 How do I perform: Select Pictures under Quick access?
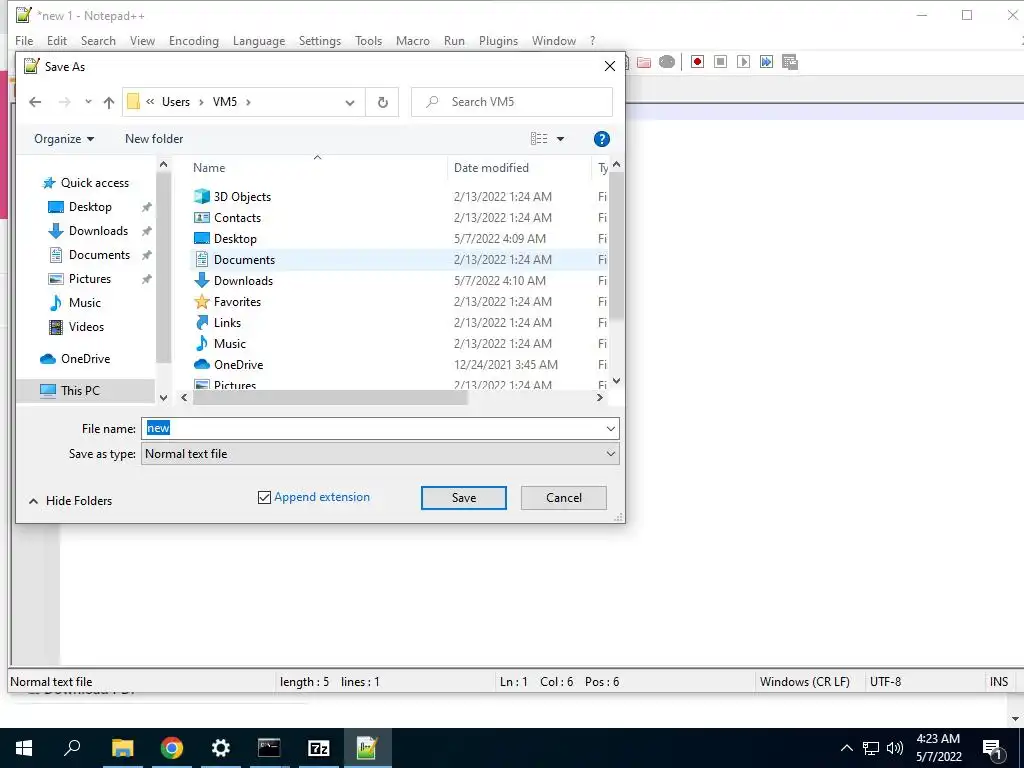coord(89,279)
